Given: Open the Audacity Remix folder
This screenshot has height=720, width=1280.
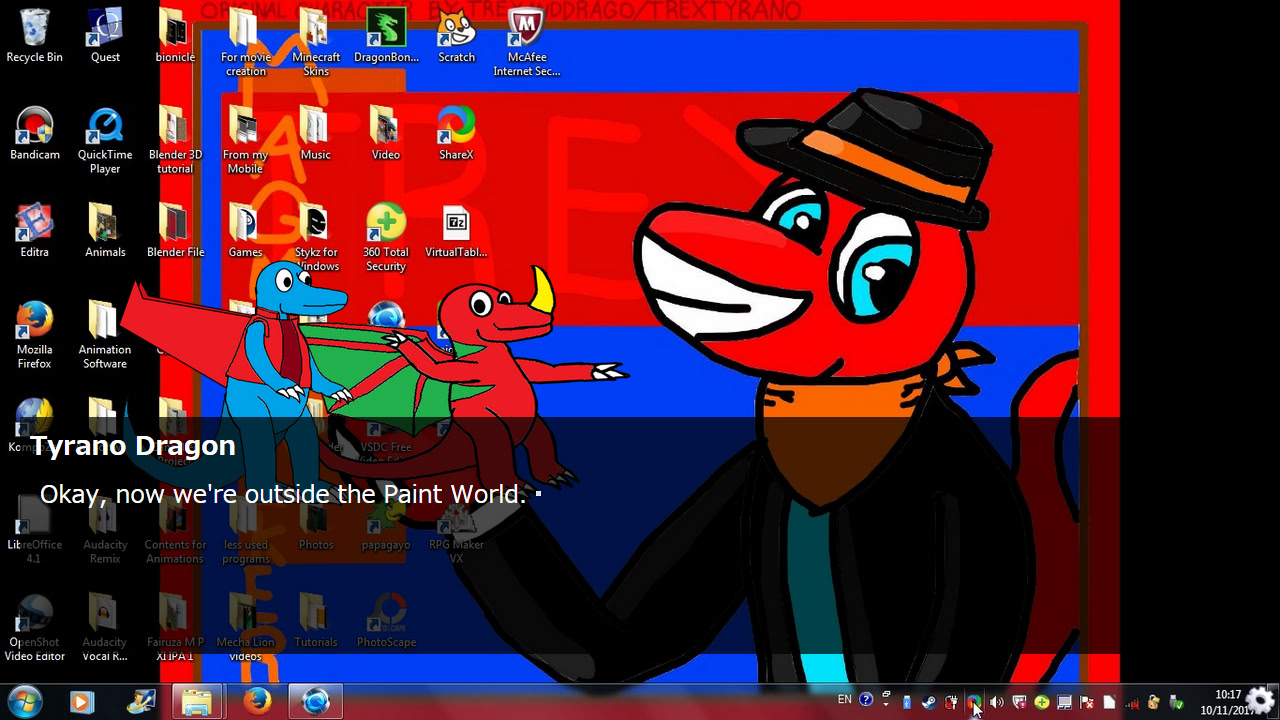Looking at the screenshot, I should [x=105, y=531].
